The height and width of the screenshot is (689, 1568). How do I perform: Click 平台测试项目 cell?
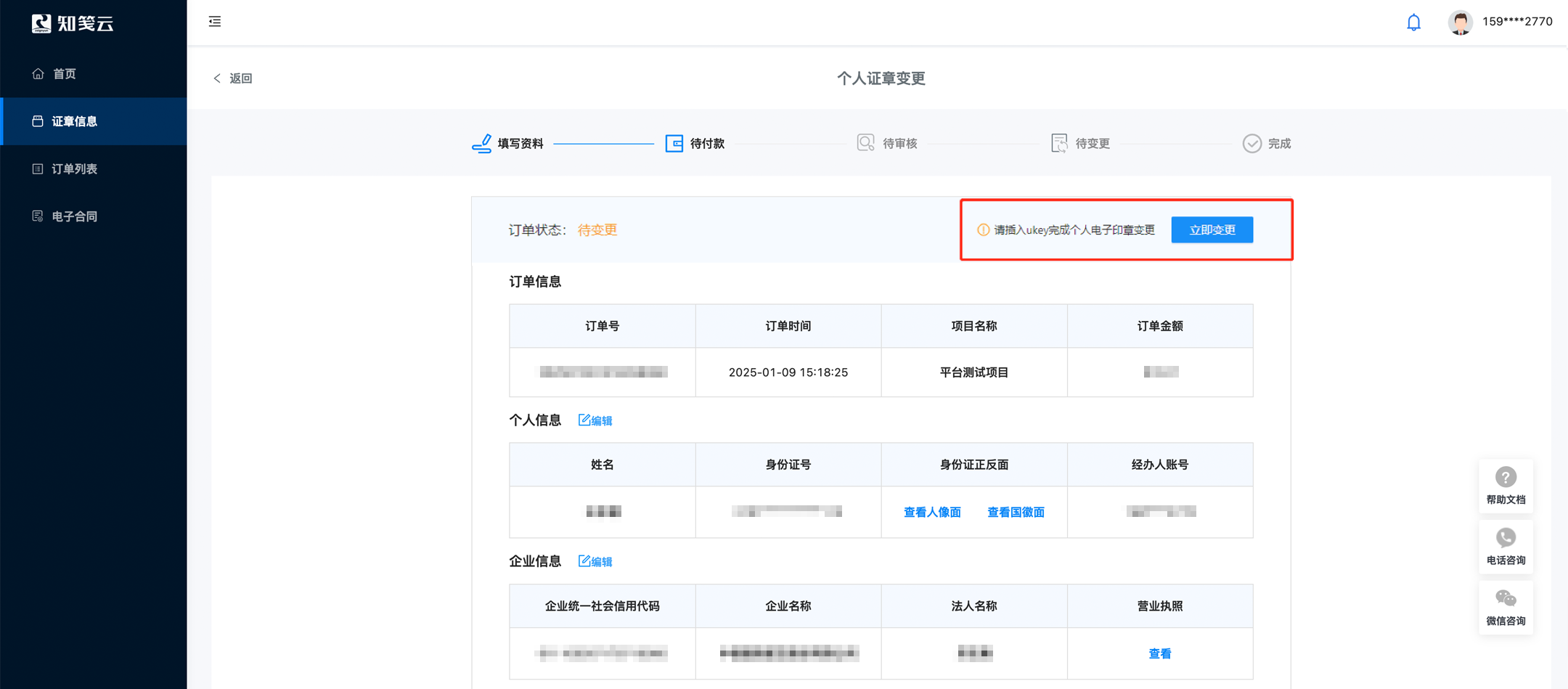click(974, 372)
